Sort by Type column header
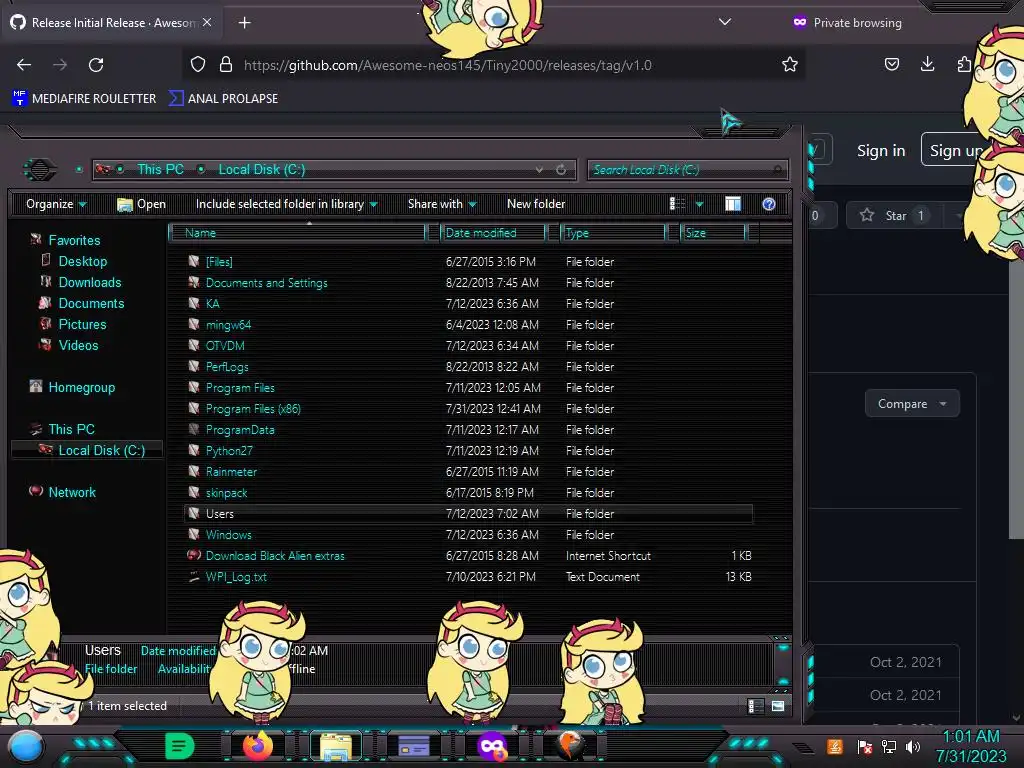Image resolution: width=1024 pixels, height=768 pixels. (613, 232)
